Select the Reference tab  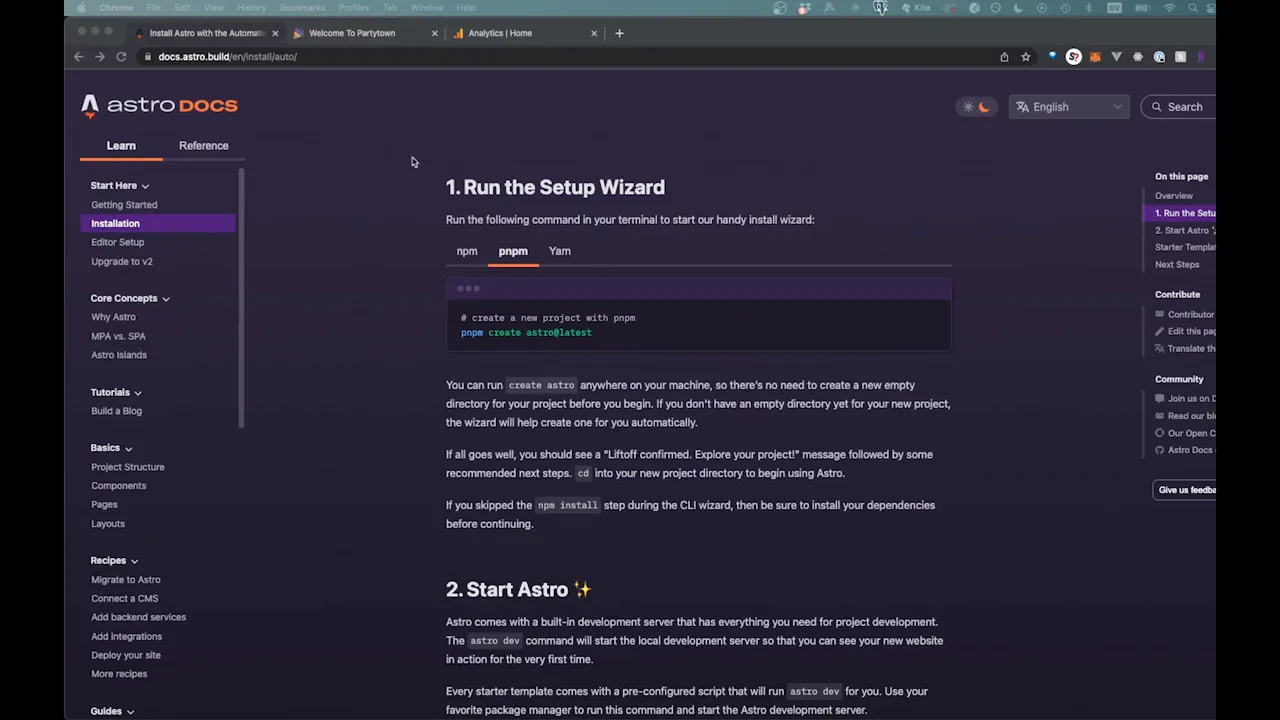coord(203,146)
